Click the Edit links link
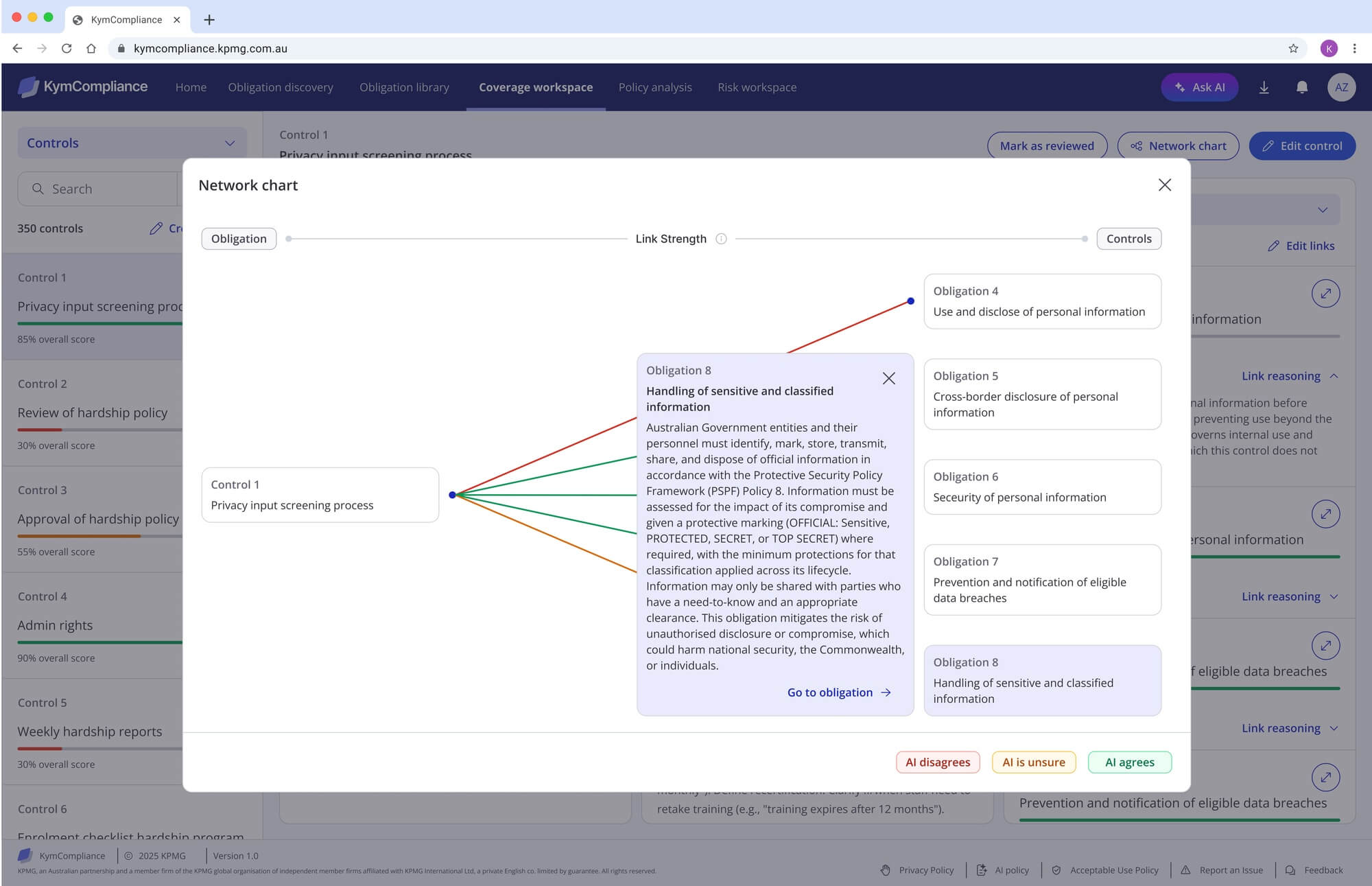This screenshot has height=886, width=1372. click(1301, 246)
